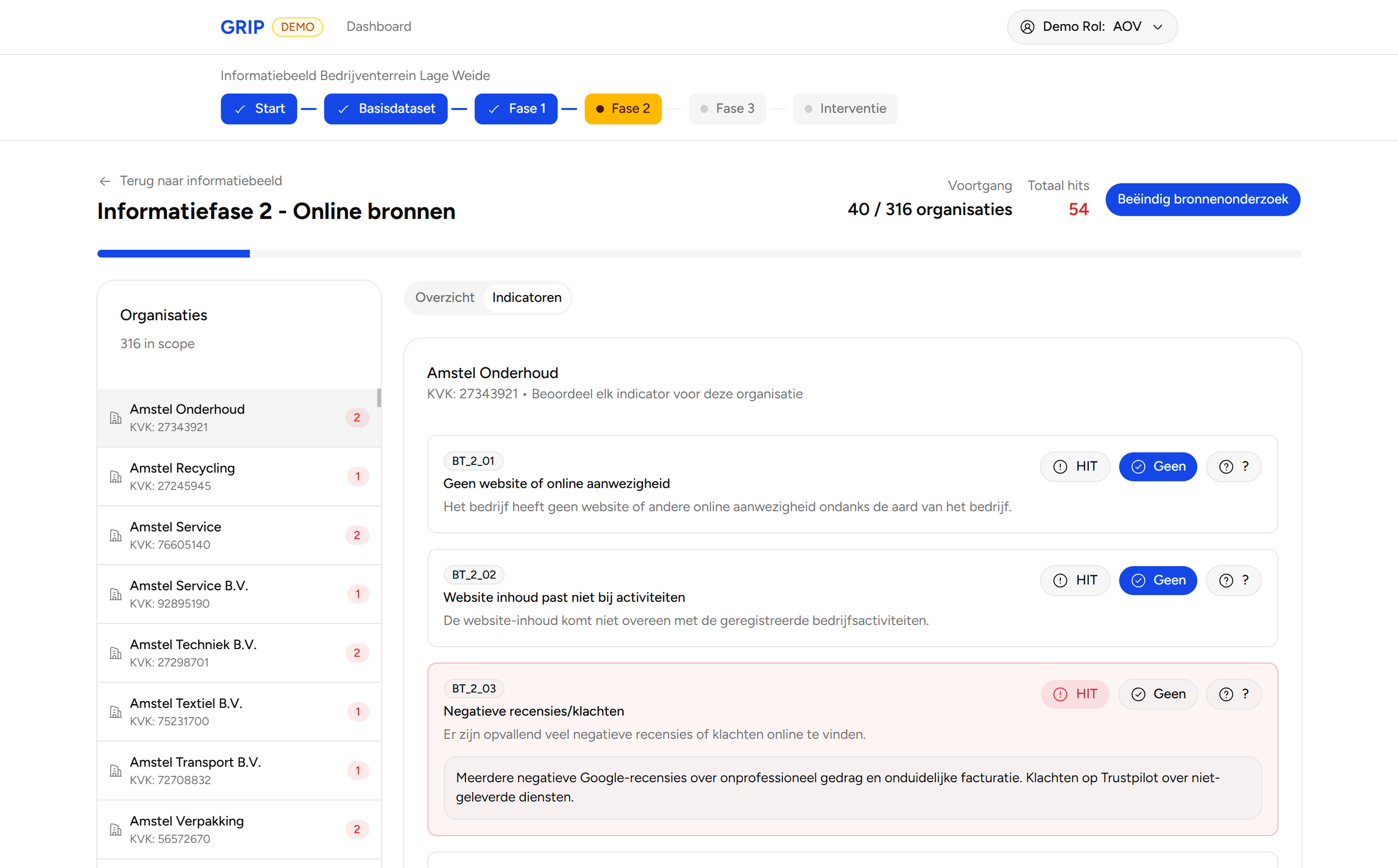Screen dimensions: 1398x868
Task: Click the warning icon inside the BT_2_03 HIT badge
Action: (1060, 693)
